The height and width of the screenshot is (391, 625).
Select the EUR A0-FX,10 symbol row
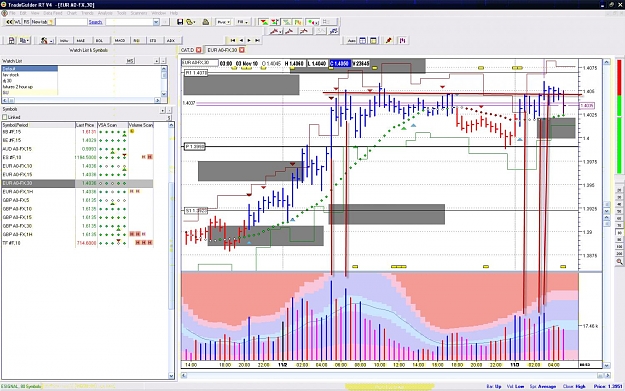point(77,166)
